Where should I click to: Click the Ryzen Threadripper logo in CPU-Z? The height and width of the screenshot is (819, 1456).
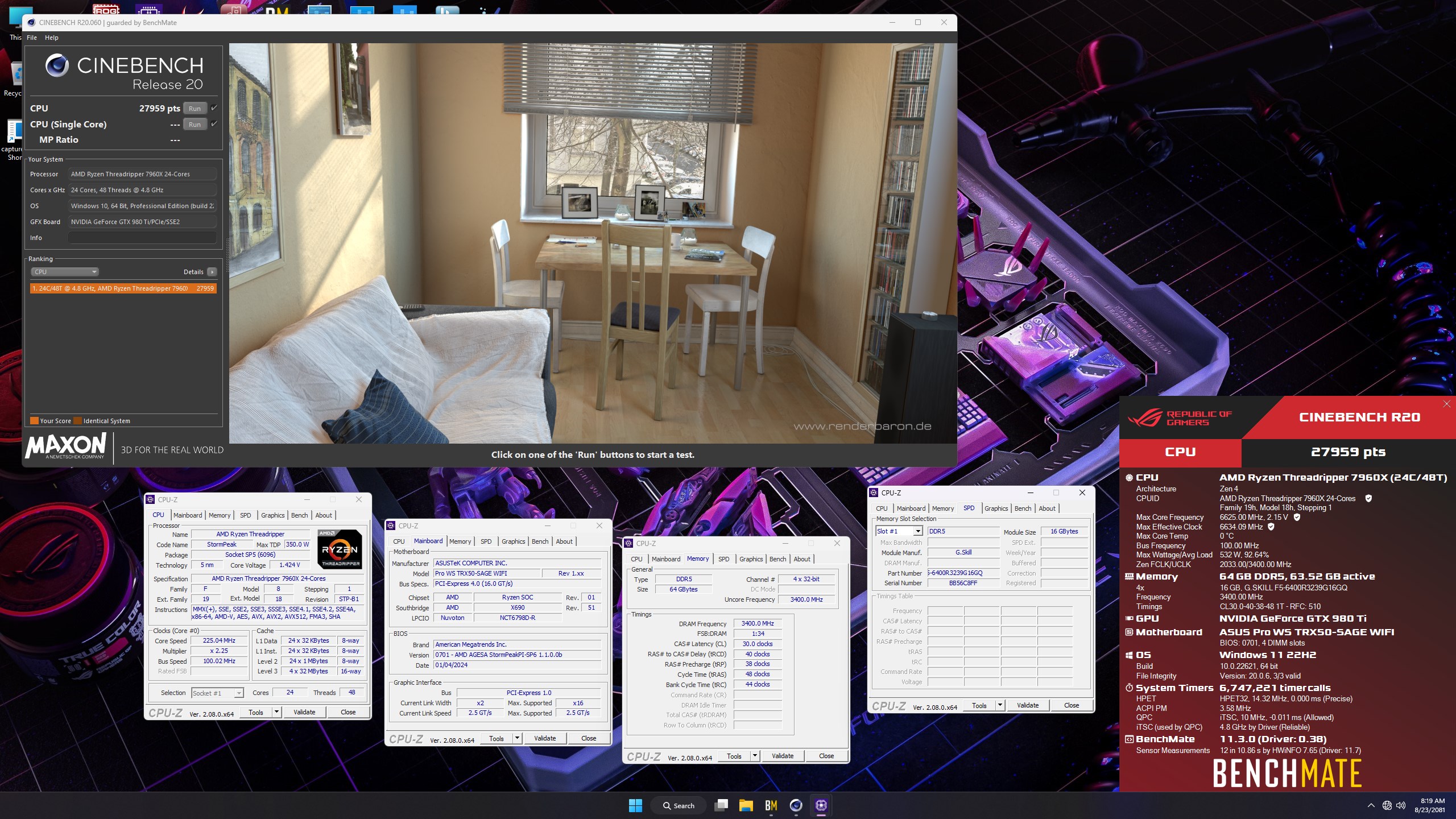[340, 549]
